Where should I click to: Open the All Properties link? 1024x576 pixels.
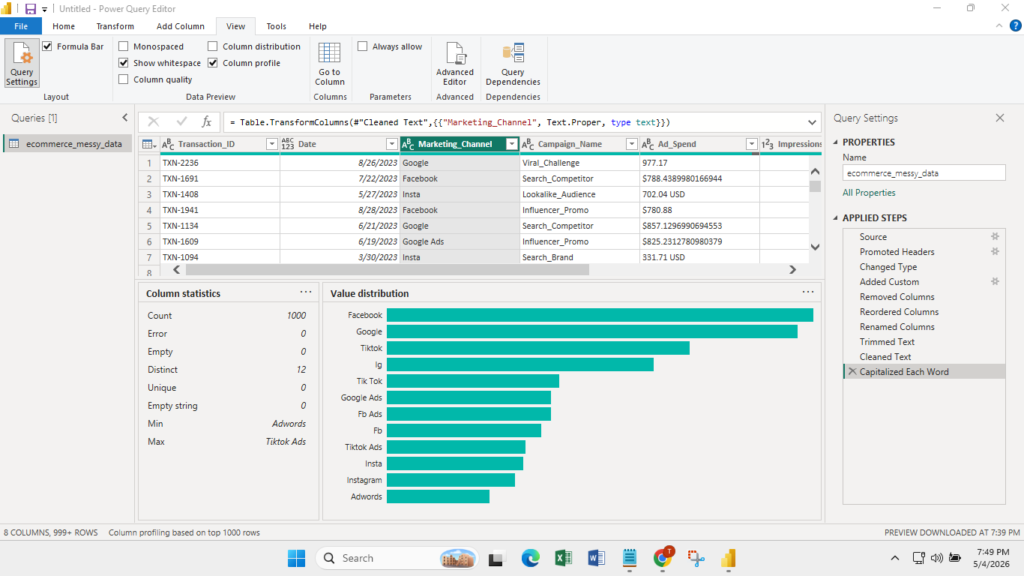tap(869, 193)
